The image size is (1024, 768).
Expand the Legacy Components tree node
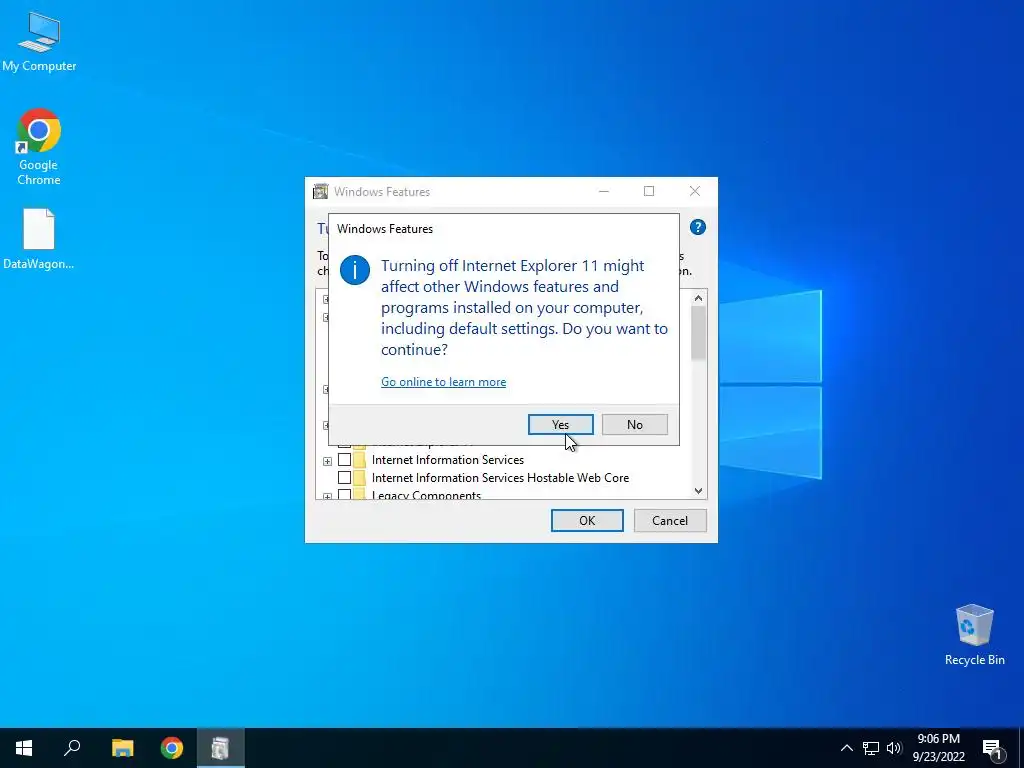[327, 496]
